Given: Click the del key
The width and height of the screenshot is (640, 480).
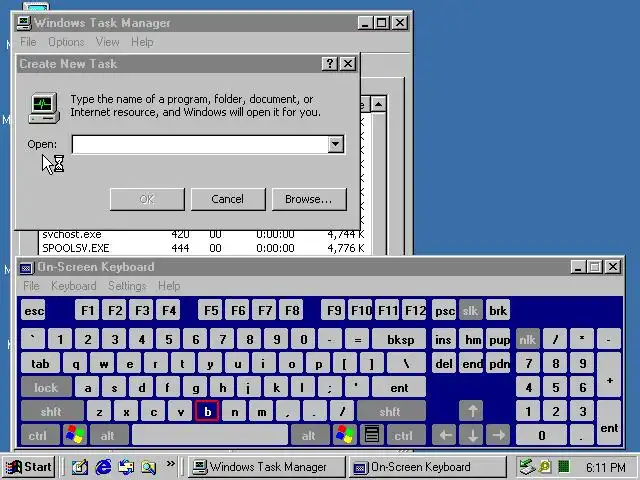Looking at the screenshot, I should (x=444, y=363).
